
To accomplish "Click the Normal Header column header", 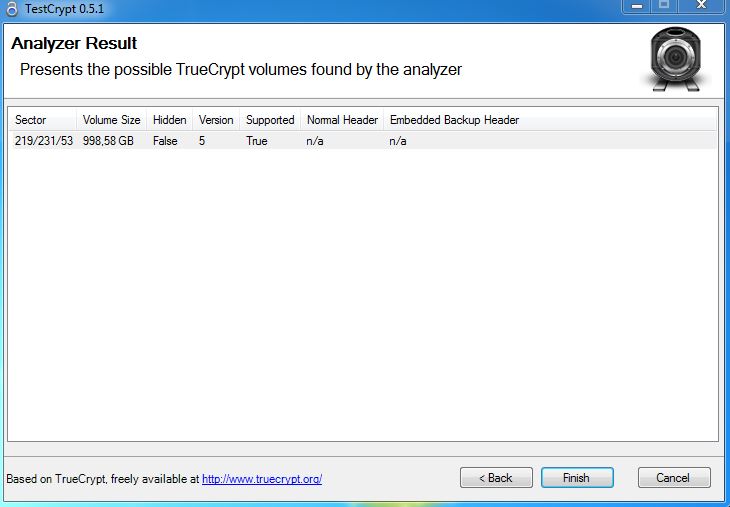I will click(x=342, y=120).
